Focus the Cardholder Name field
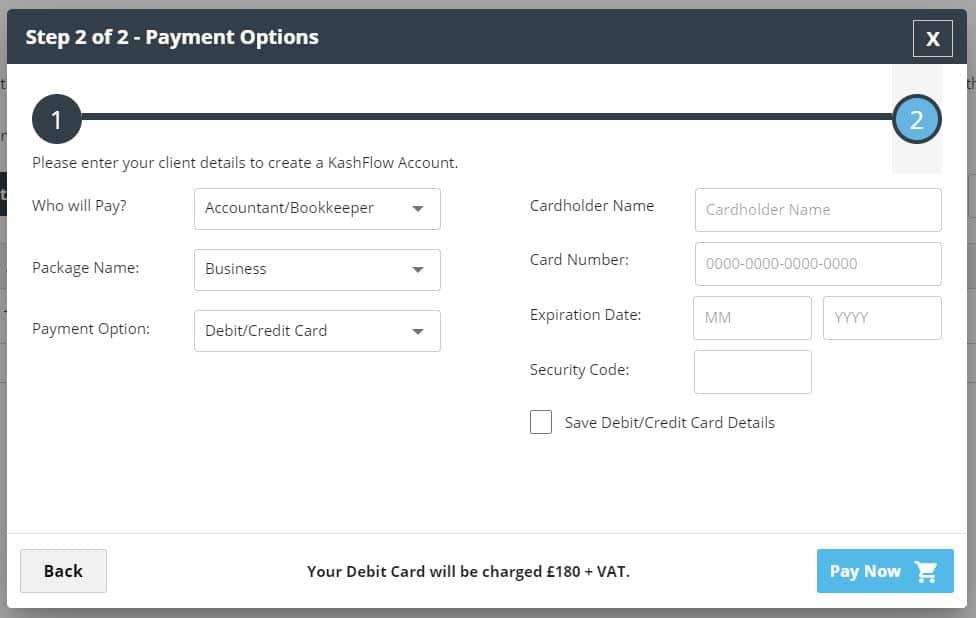The height and width of the screenshot is (618, 976). click(x=818, y=210)
